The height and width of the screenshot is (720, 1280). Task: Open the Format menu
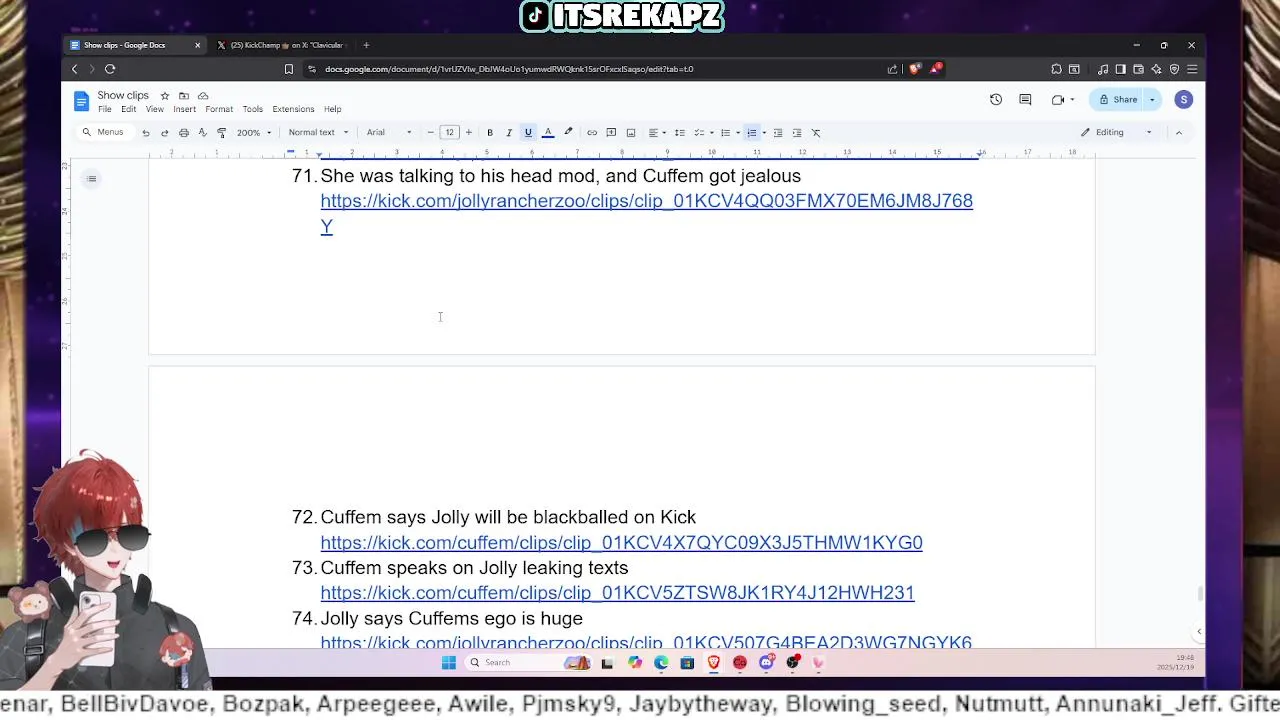coord(219,110)
